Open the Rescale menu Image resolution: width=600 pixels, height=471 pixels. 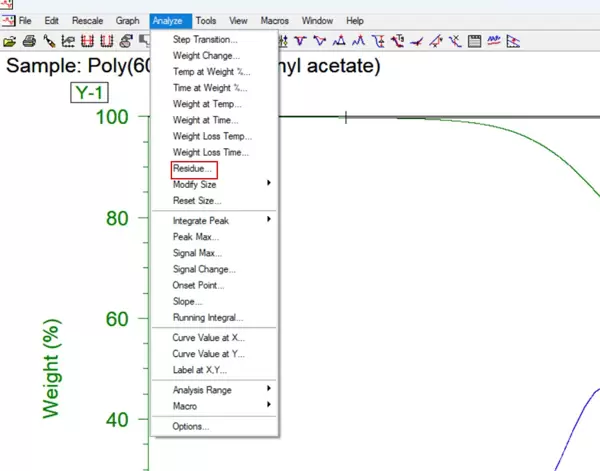pyautogui.click(x=87, y=20)
